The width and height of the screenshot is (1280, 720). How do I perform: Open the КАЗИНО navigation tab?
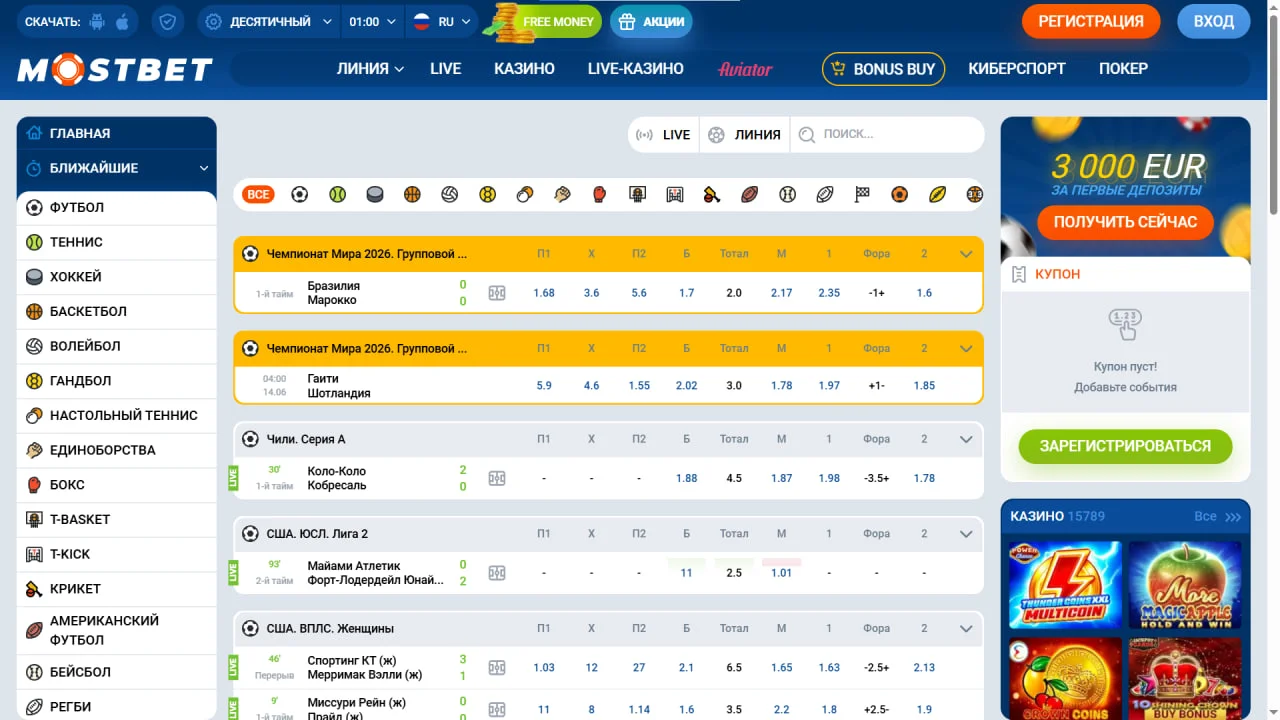click(x=524, y=69)
